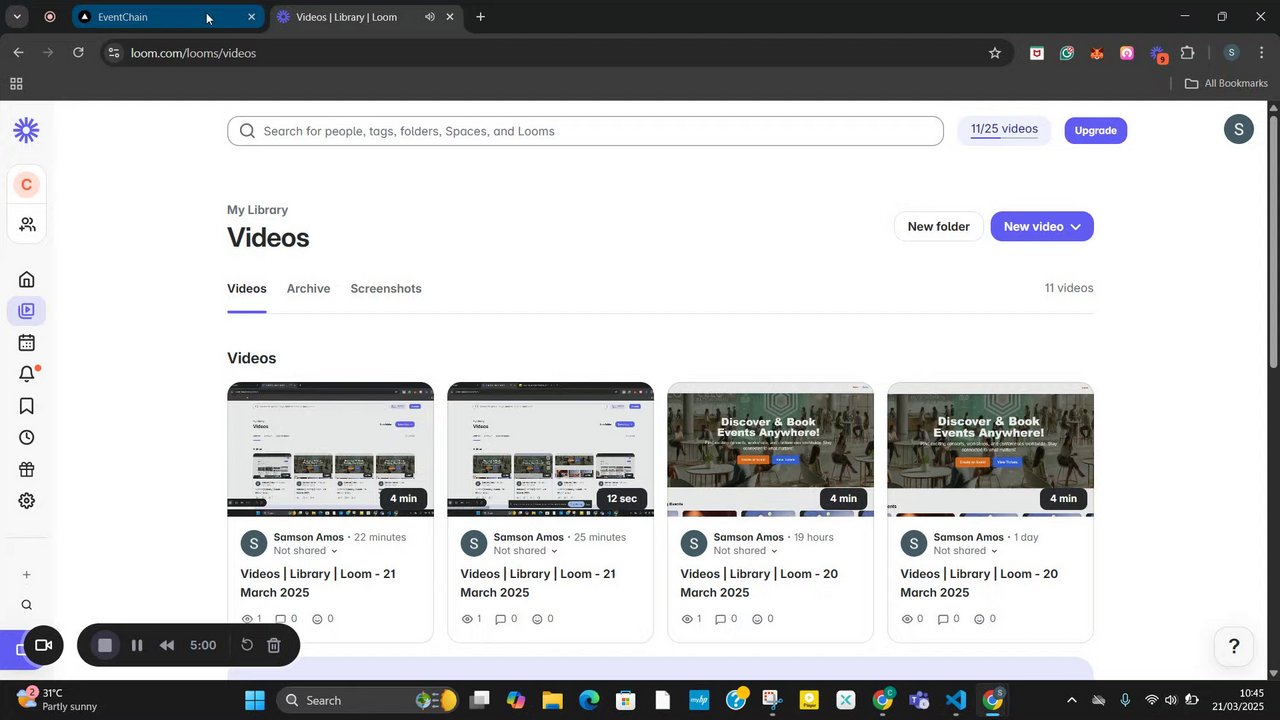Open the team members icon in sidebar
This screenshot has width=1280, height=720.
pyautogui.click(x=27, y=224)
